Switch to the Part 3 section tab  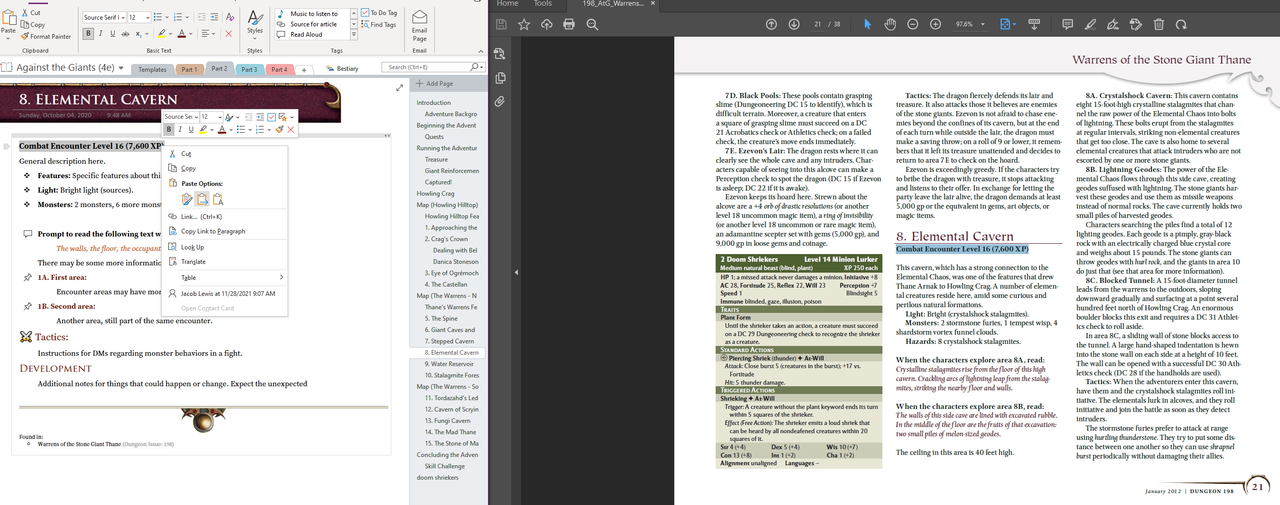pyautogui.click(x=250, y=69)
